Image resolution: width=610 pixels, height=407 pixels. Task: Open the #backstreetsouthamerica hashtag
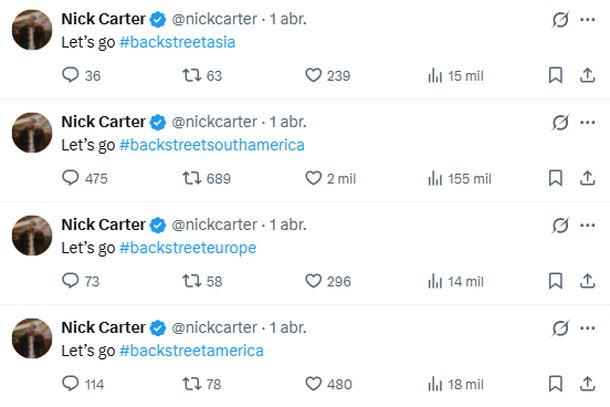pyautogui.click(x=211, y=145)
